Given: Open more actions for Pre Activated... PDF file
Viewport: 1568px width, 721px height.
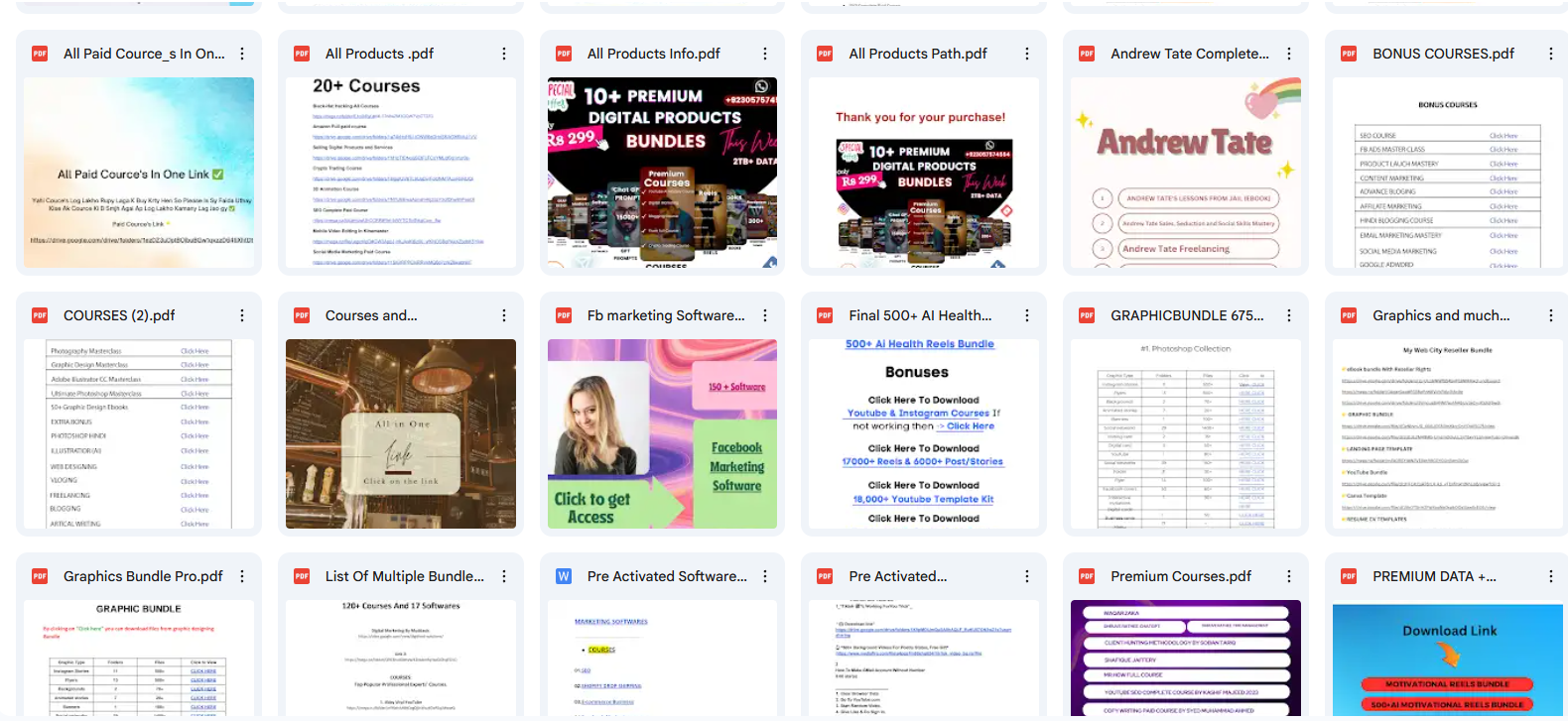Looking at the screenshot, I should coord(1027,576).
